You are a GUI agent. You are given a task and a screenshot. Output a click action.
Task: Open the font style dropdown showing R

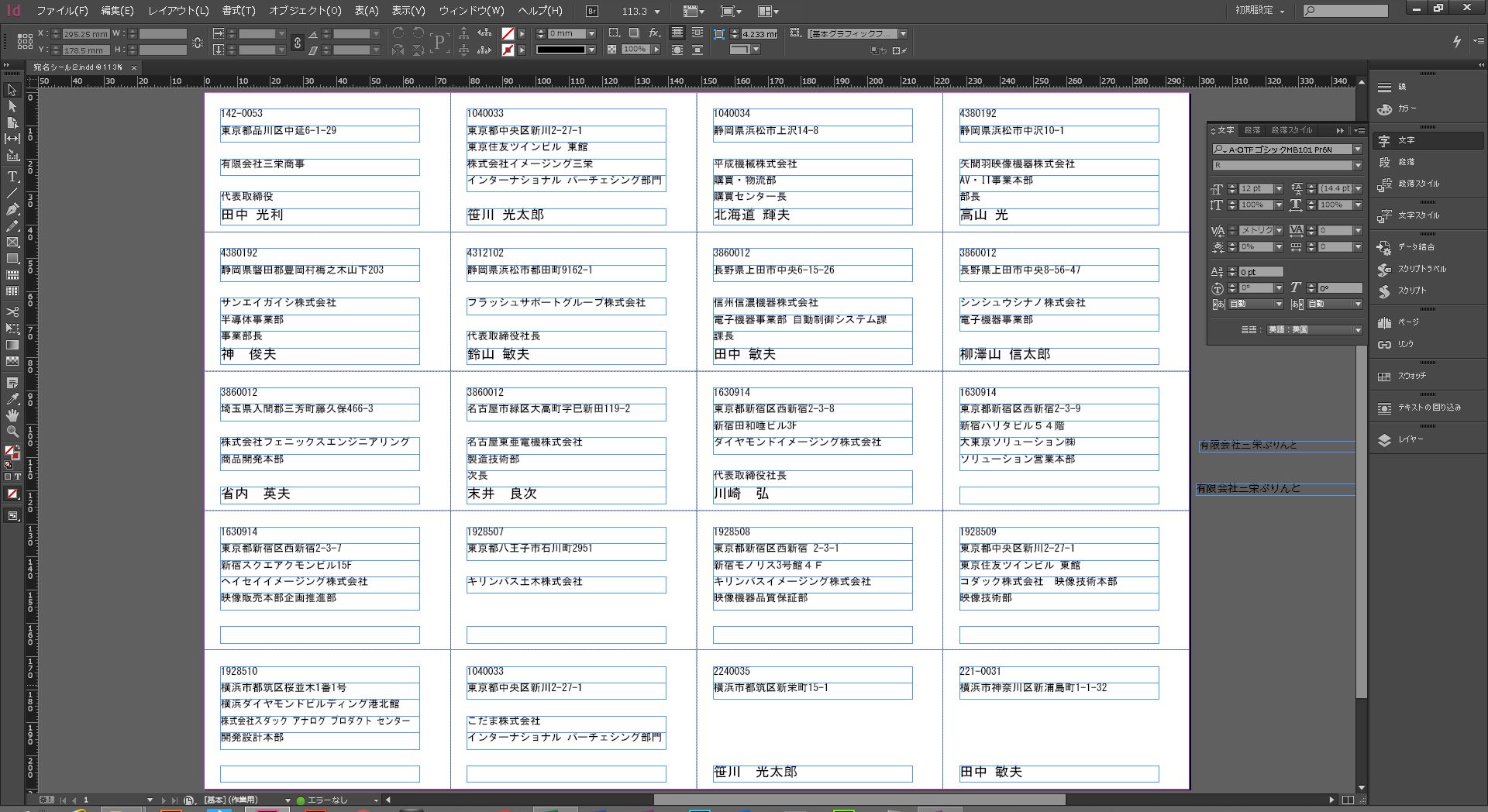click(x=1357, y=165)
